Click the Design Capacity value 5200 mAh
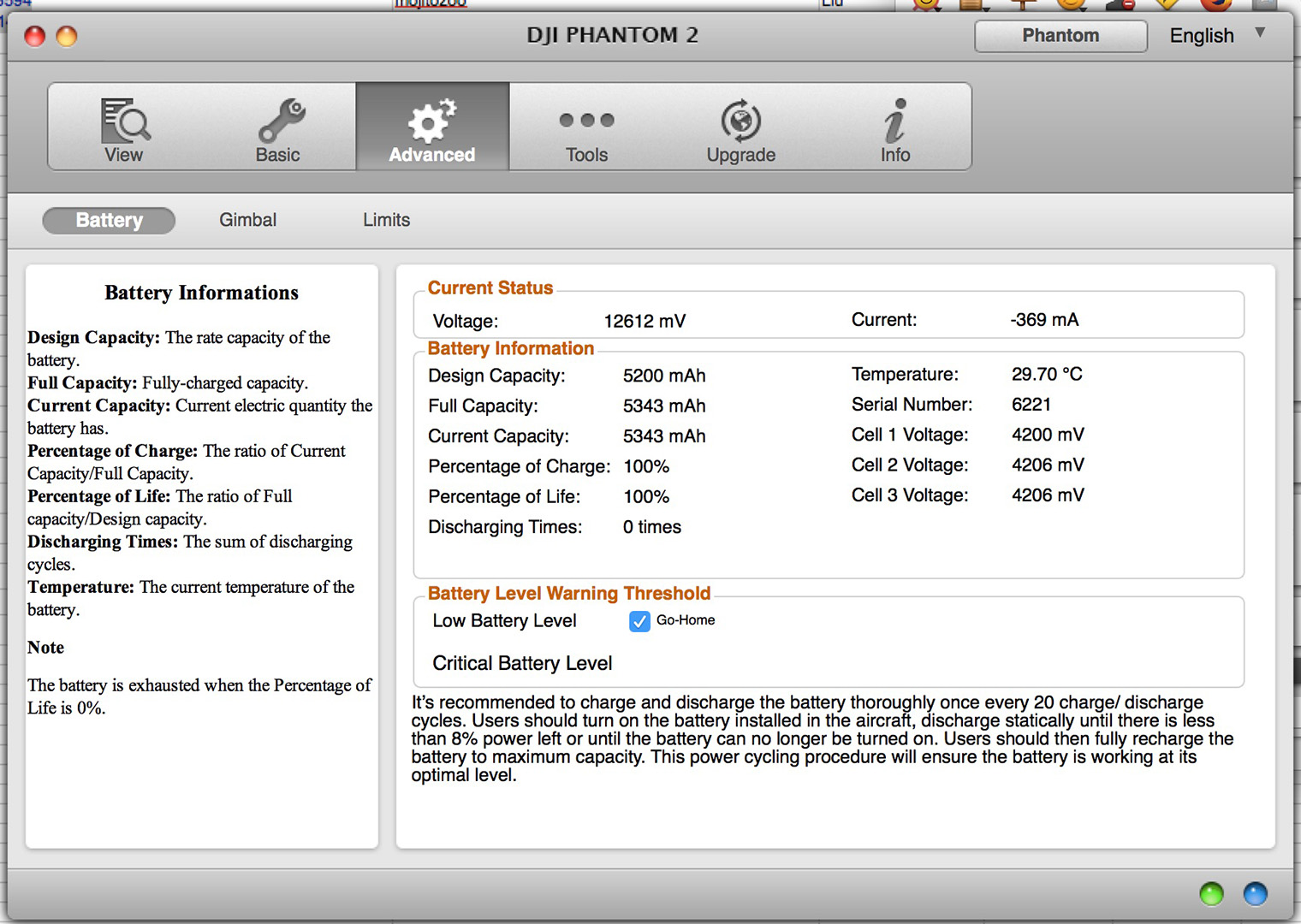 (x=664, y=376)
